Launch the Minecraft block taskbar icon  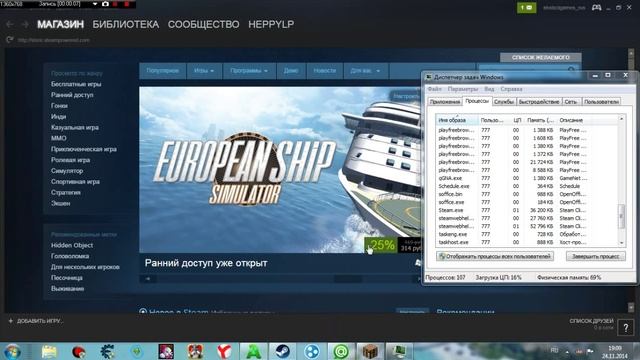pos(370,351)
